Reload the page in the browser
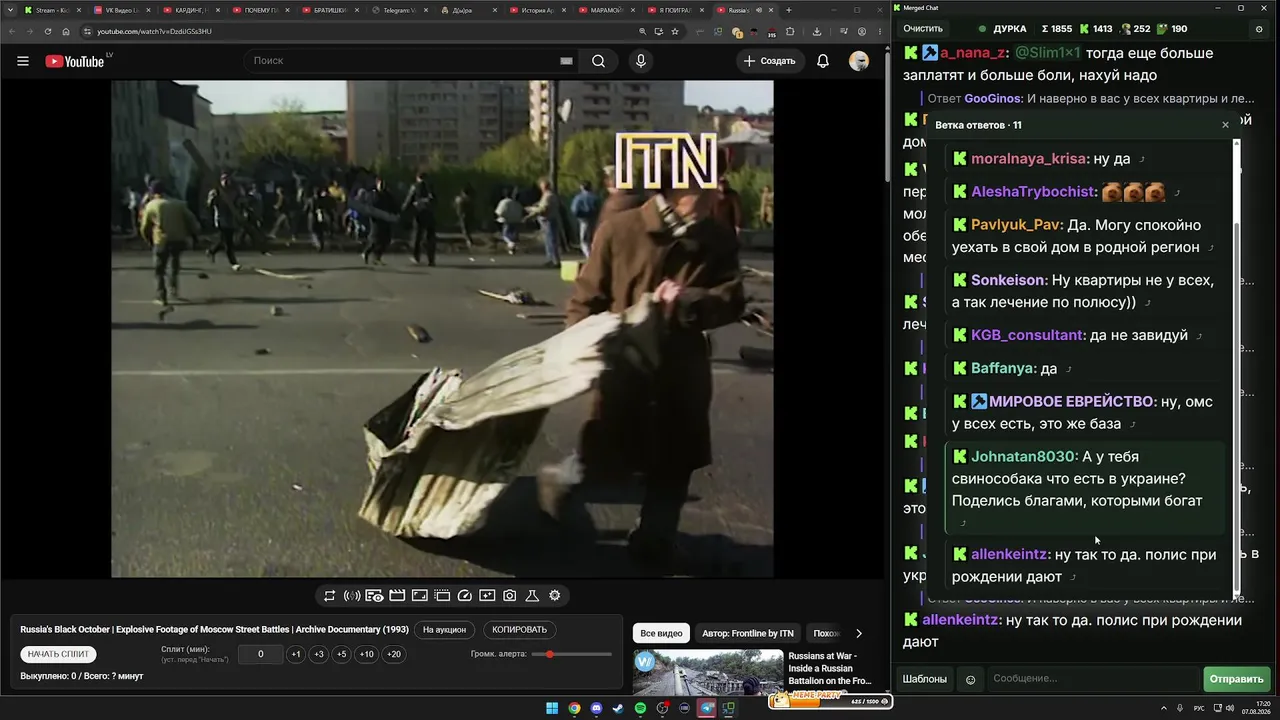 point(47,31)
